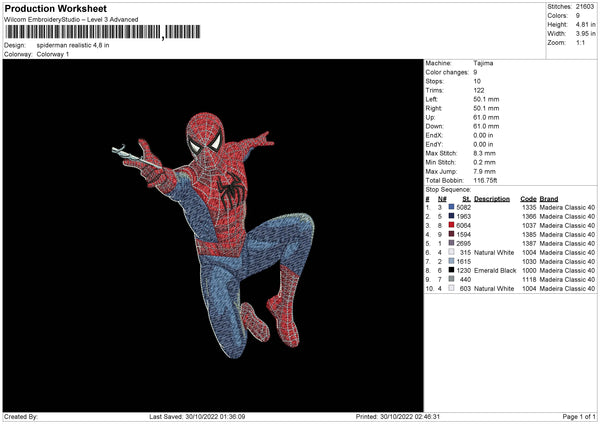The width and height of the screenshot is (600, 424).
Task: Click 'Natural White' in stop 6 row
Action: click(494, 253)
